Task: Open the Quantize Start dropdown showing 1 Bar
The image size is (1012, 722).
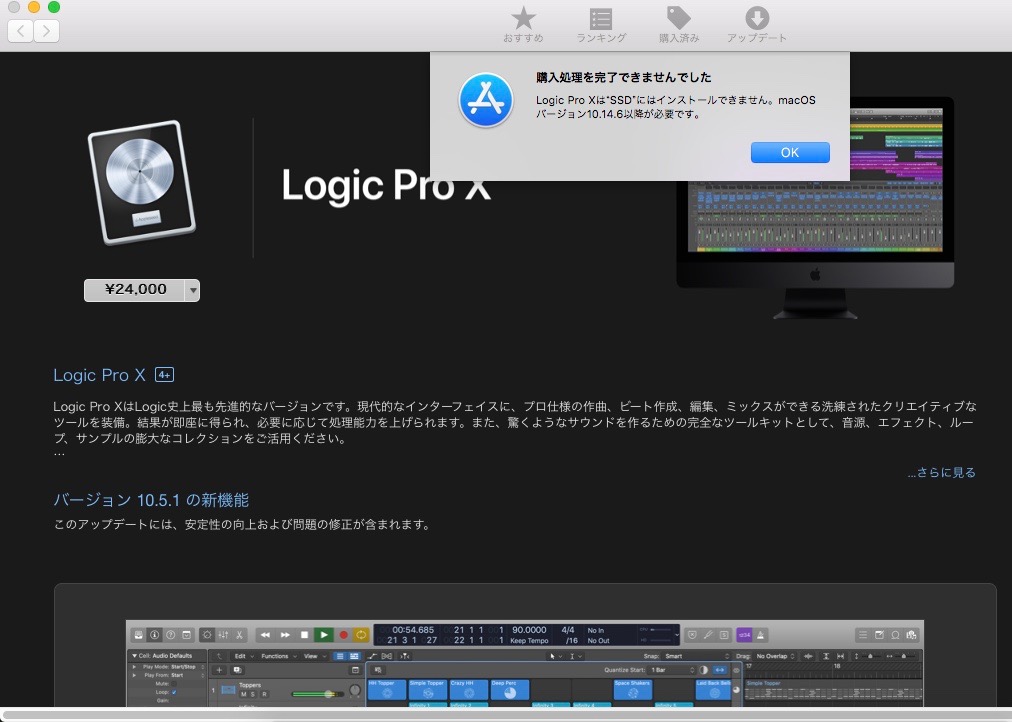Action: [663, 669]
